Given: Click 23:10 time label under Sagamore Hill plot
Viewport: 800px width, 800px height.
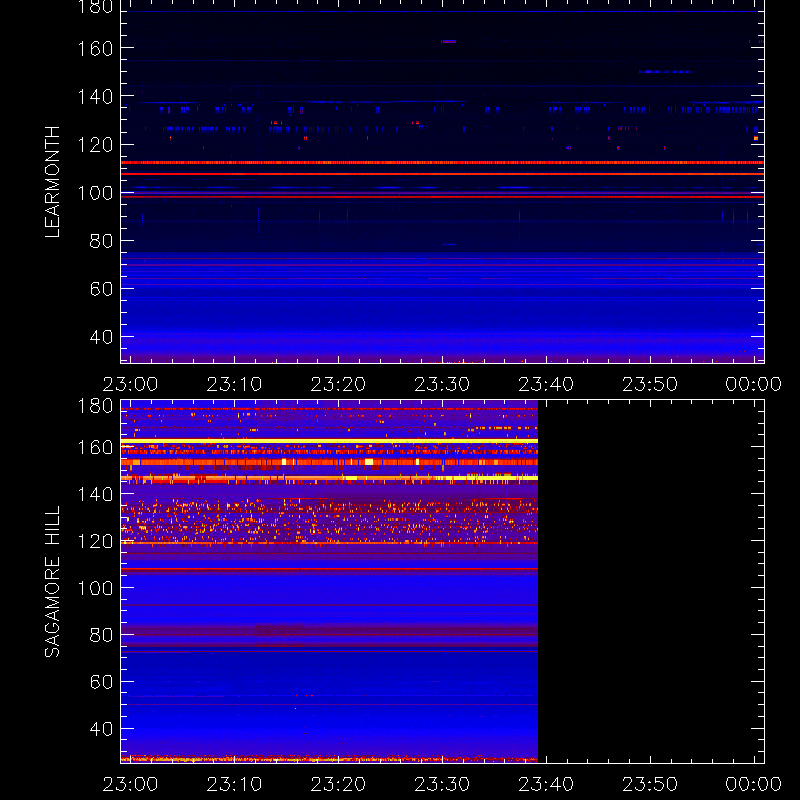Looking at the screenshot, I should 234,784.
